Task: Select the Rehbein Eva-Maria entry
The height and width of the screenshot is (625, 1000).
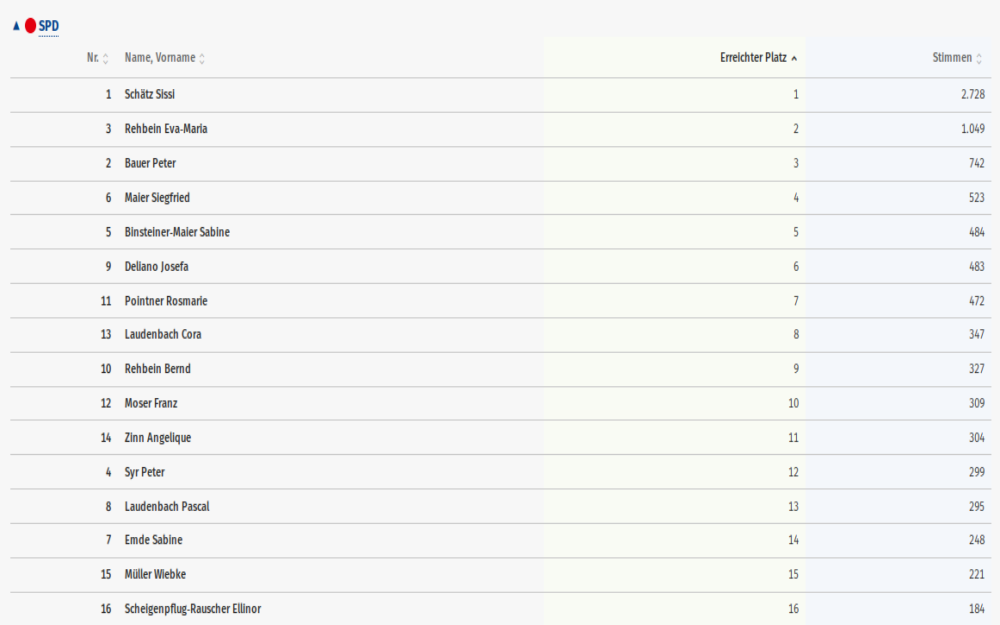Action: (501, 129)
